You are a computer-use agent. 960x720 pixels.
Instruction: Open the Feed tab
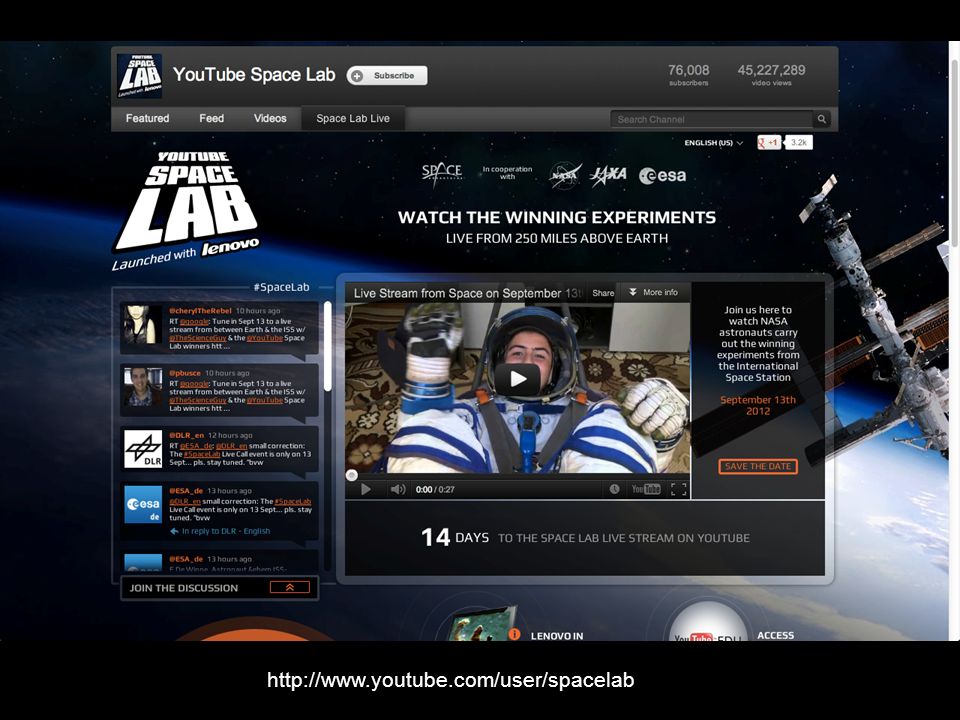[212, 119]
